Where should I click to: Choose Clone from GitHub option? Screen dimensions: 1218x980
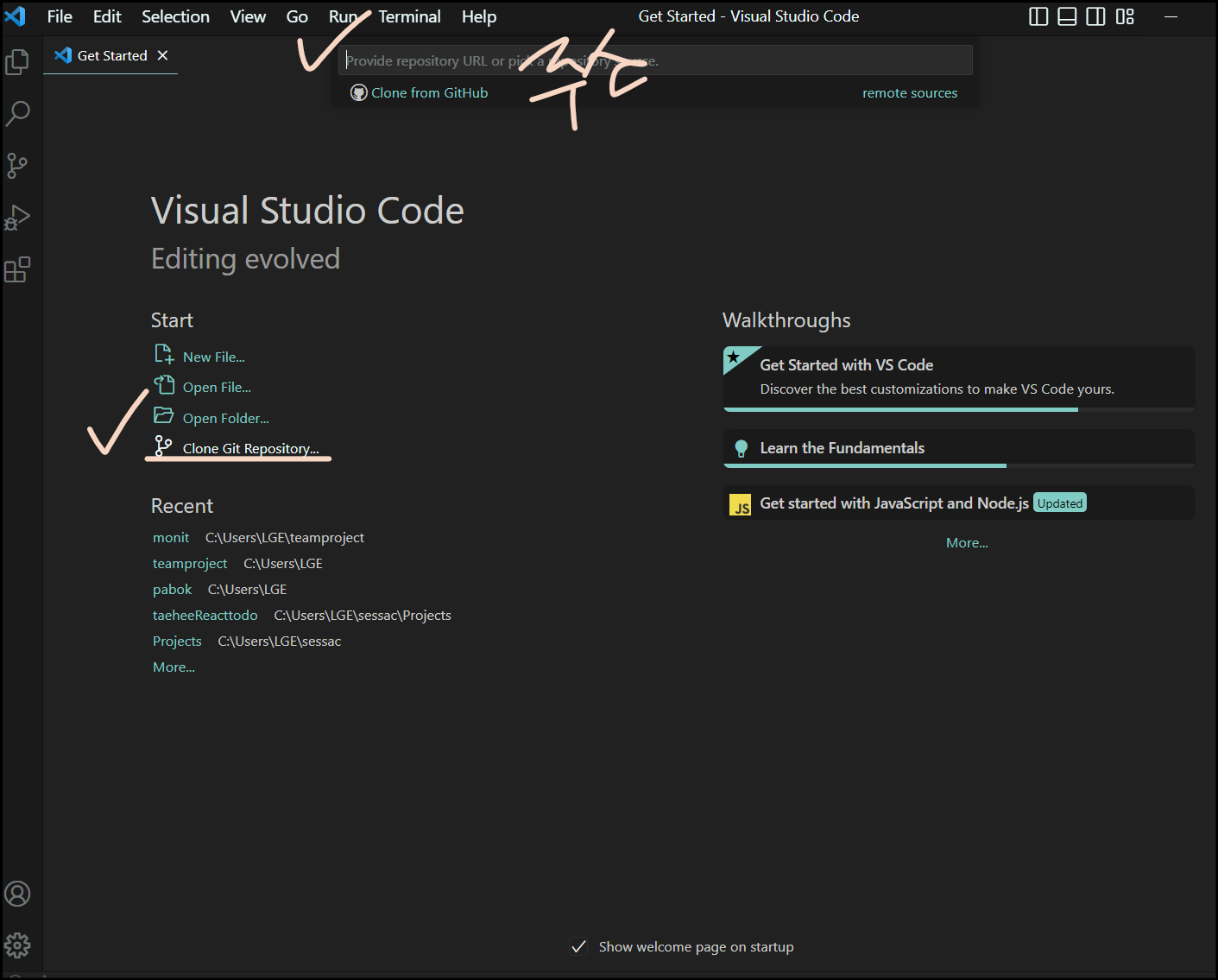coord(429,92)
